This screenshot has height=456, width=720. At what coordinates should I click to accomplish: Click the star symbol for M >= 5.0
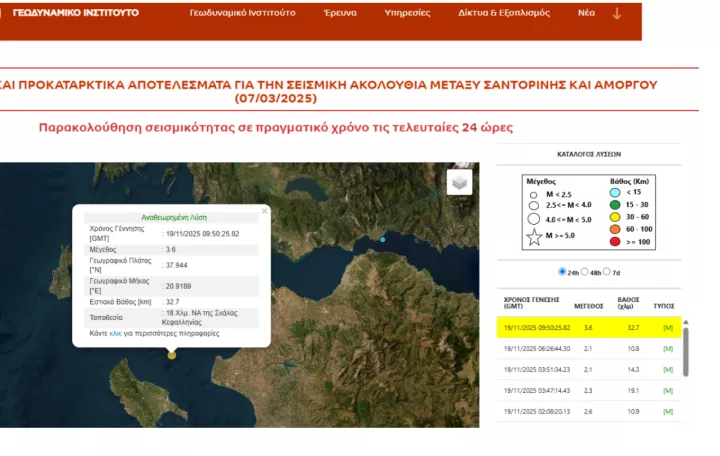[x=534, y=237]
